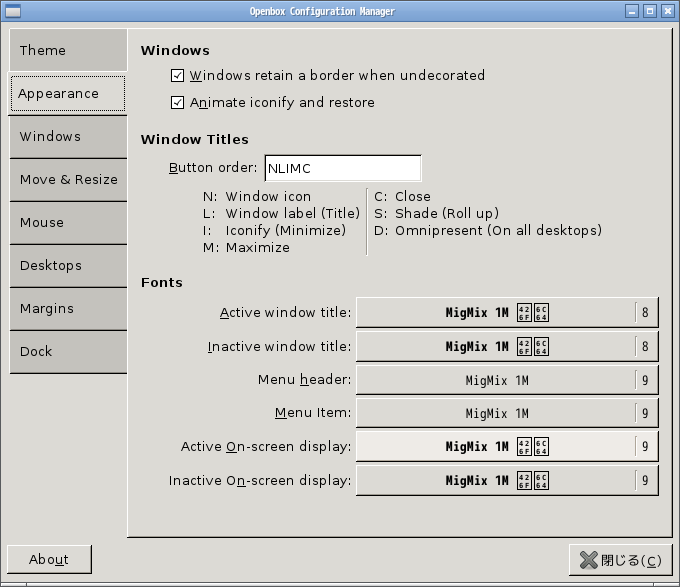Maximize the Openbox Configuration Manager window

[650, 11]
